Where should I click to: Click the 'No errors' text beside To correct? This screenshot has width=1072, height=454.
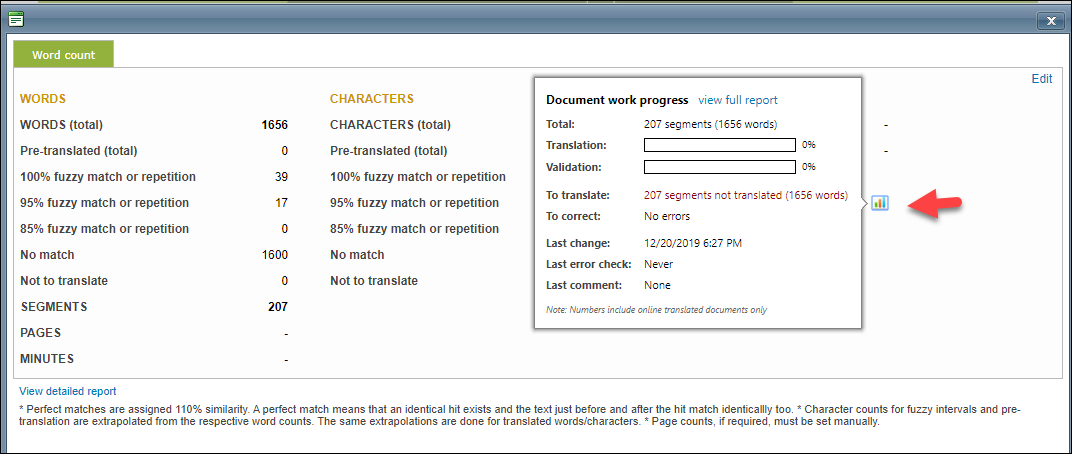click(666, 216)
